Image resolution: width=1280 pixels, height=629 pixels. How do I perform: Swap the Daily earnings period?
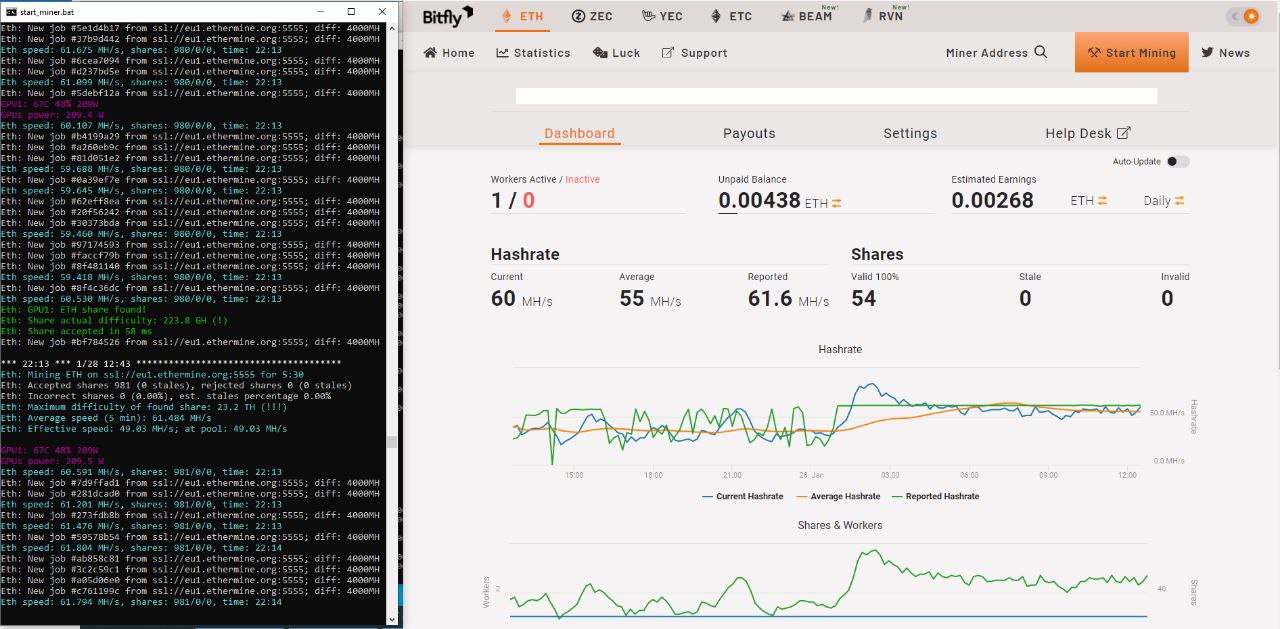(1179, 201)
